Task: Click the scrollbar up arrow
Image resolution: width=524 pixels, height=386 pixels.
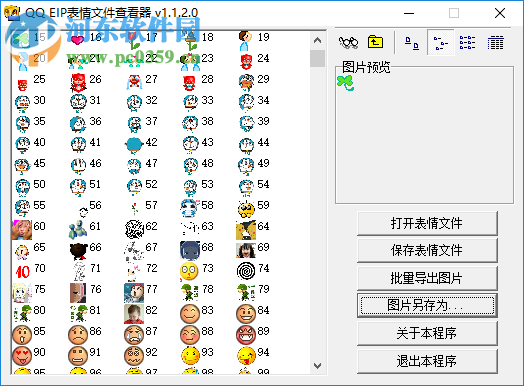Action: [x=317, y=40]
